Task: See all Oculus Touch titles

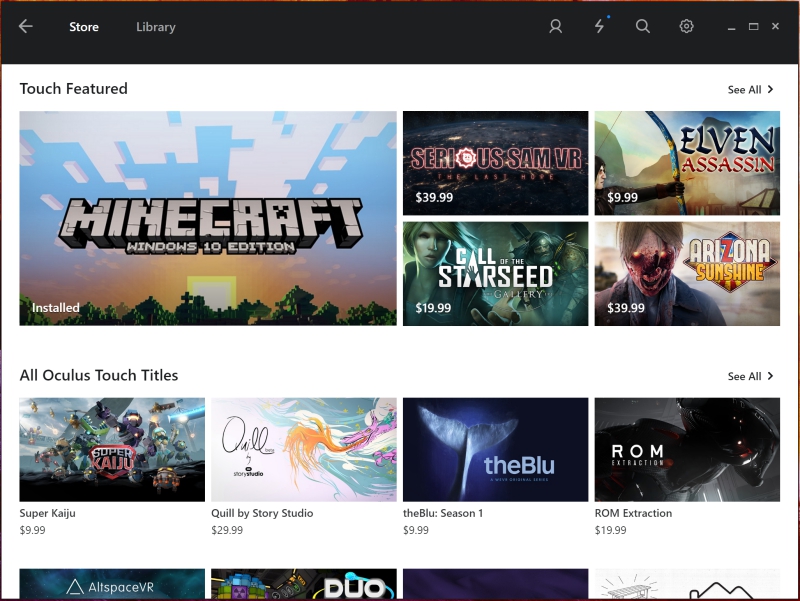Action: click(x=751, y=377)
